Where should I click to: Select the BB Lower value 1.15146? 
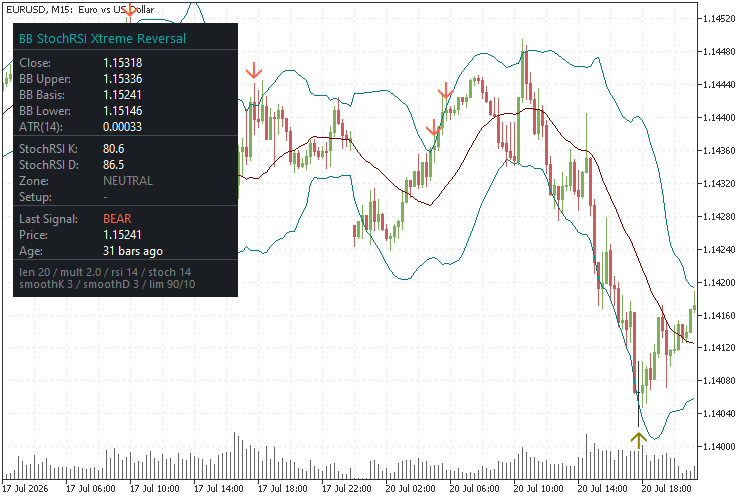[x=122, y=111]
